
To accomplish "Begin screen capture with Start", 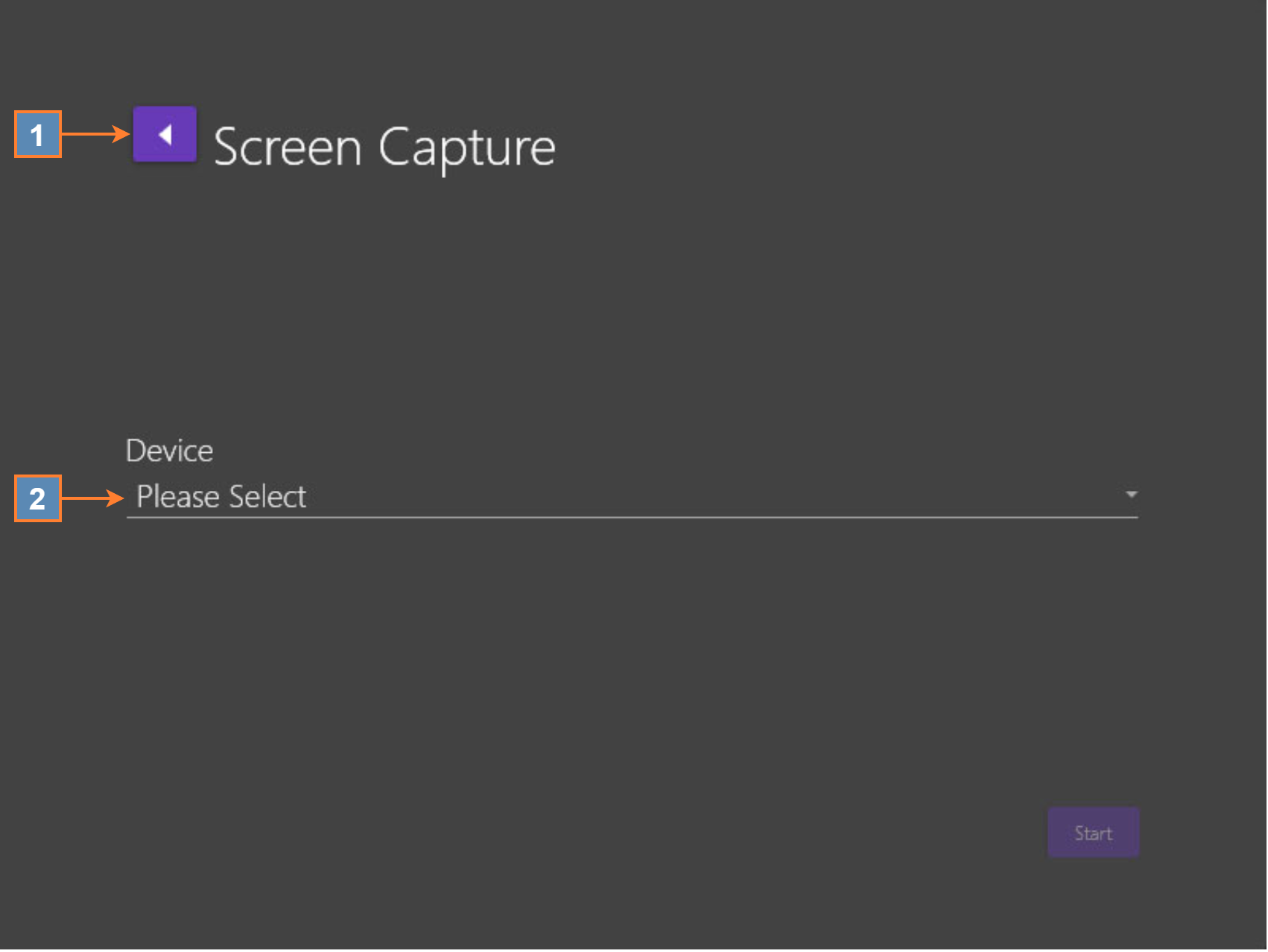I will (1093, 833).
